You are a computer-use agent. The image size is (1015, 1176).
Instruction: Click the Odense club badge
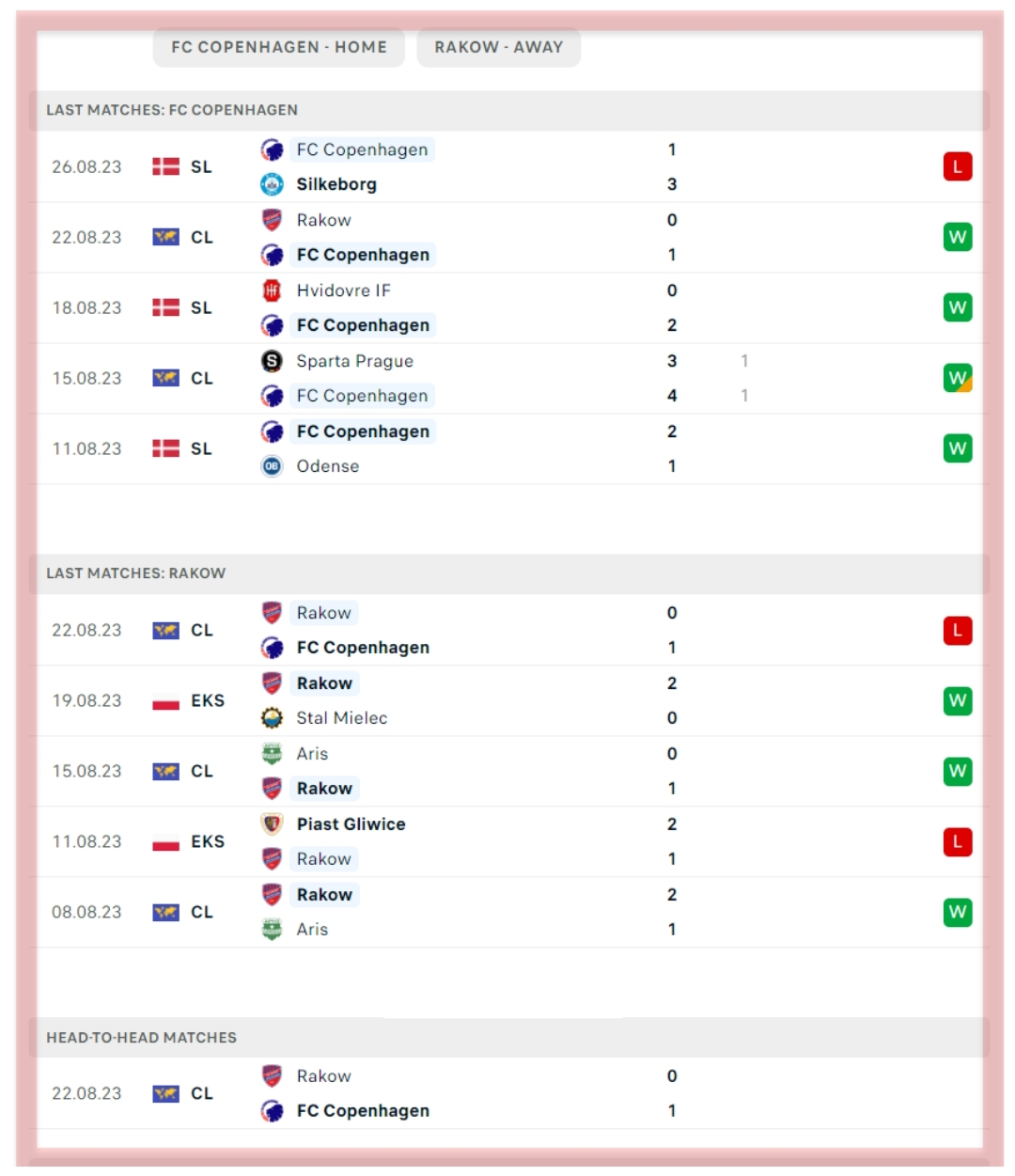pos(272,466)
